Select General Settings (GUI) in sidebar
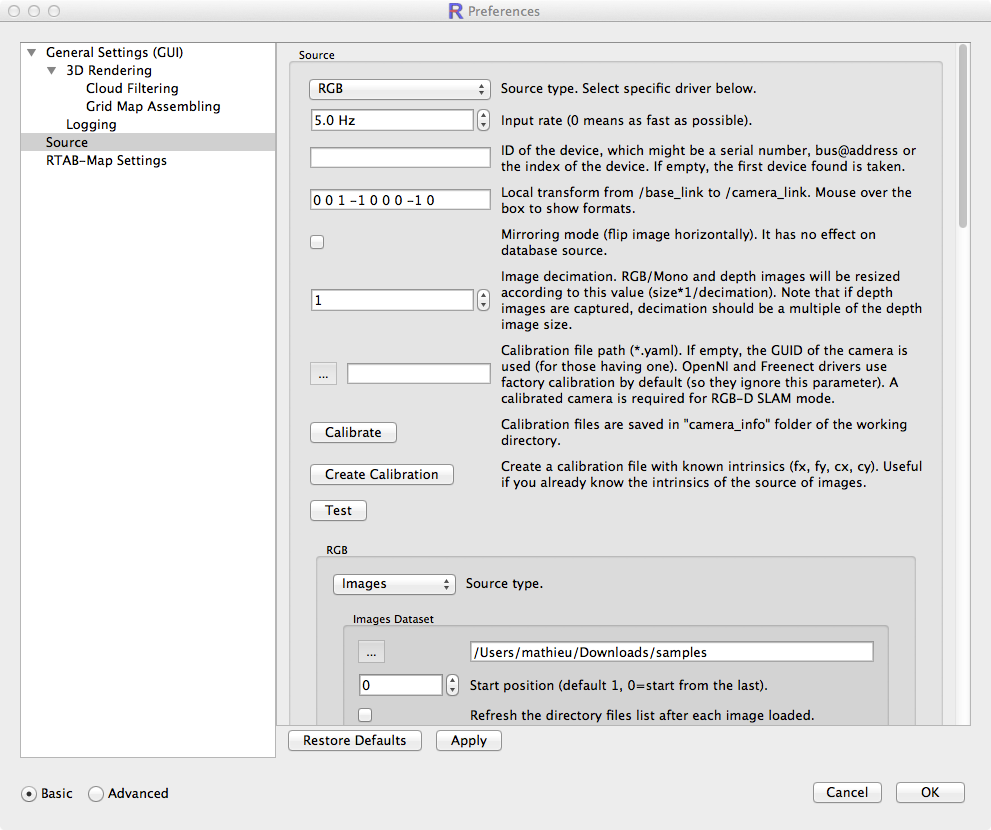This screenshot has height=830, width=991. (114, 52)
